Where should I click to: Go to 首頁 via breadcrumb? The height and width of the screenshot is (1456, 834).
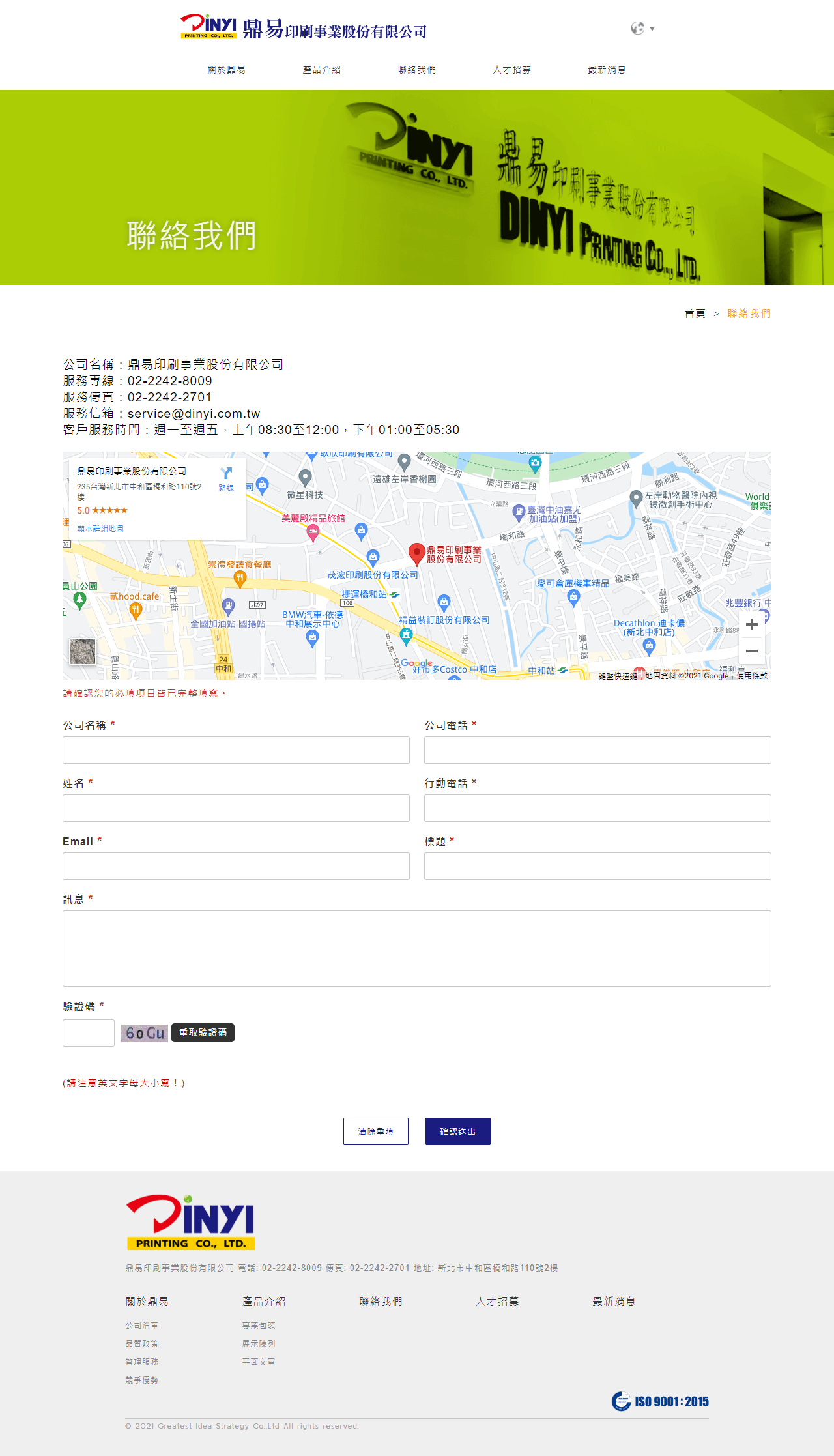tap(695, 313)
